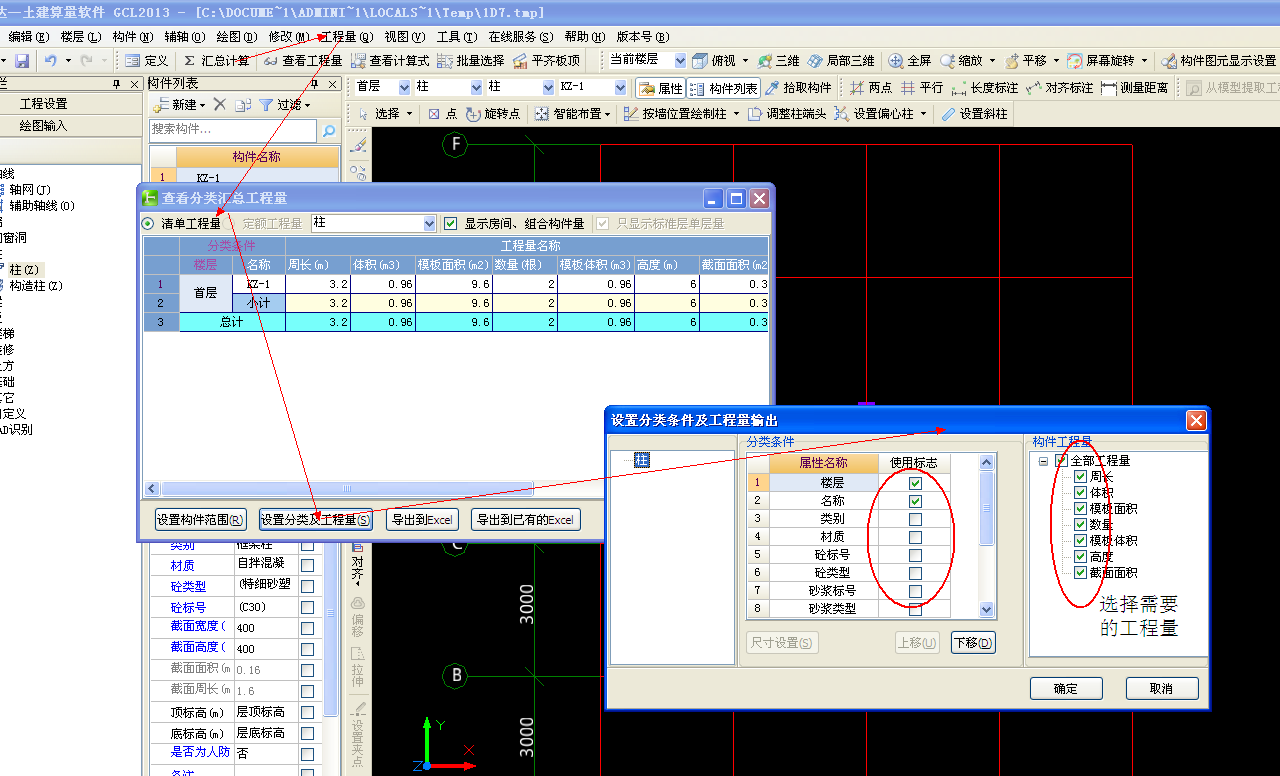Activate 平移 pan hand tool
This screenshot has height=776, width=1280.
pyautogui.click(x=1026, y=61)
